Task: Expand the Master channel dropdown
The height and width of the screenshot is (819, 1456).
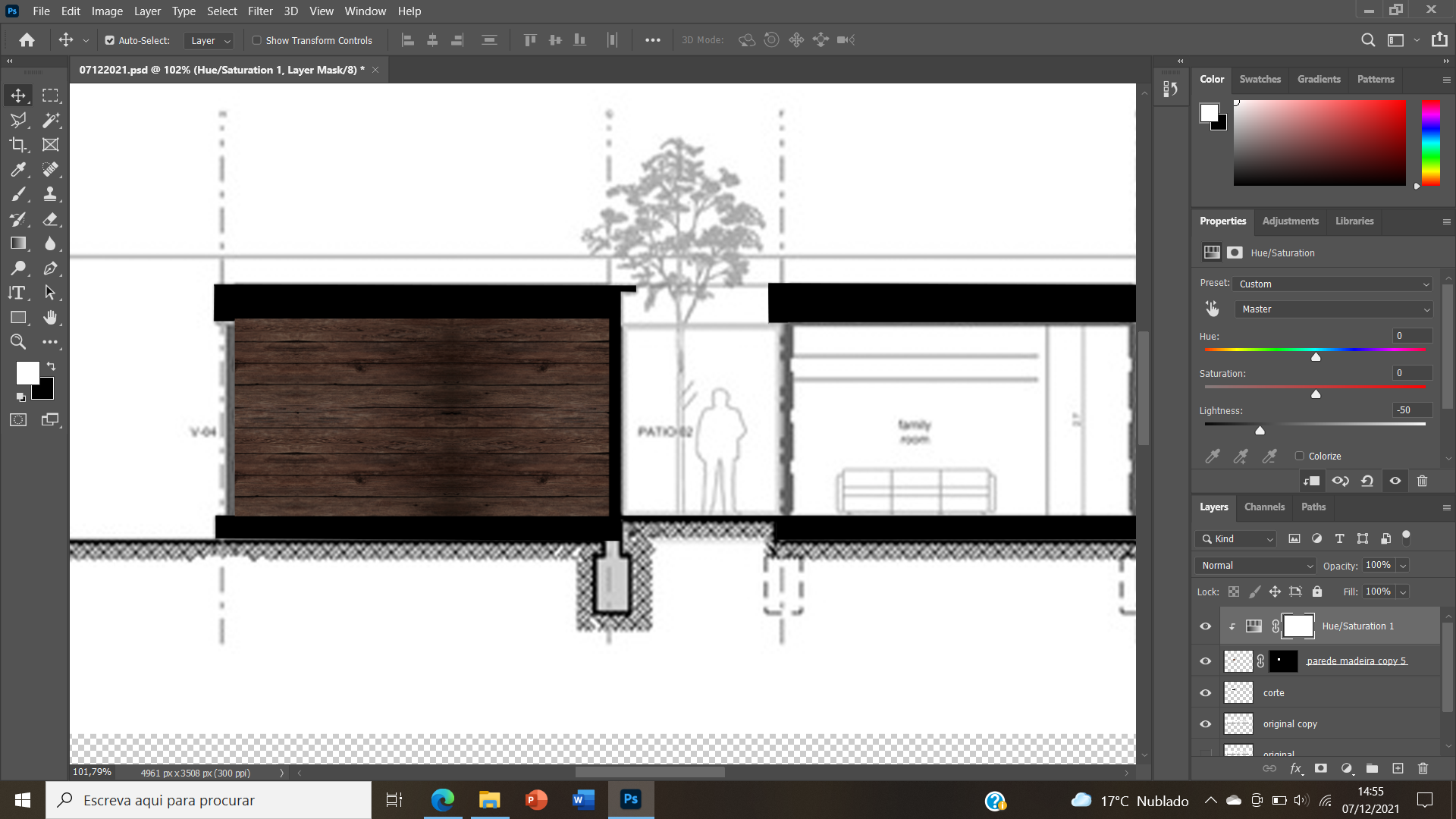Action: (x=1332, y=309)
